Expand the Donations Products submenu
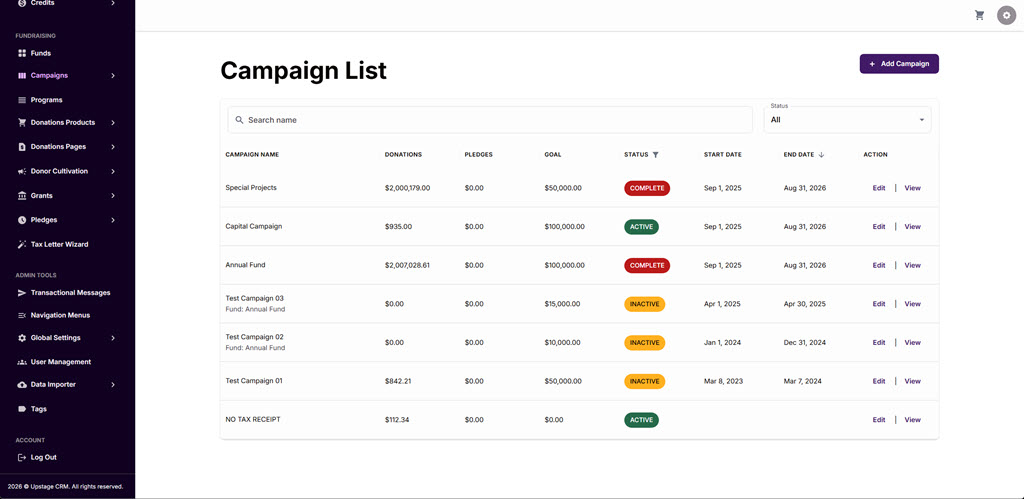The width and height of the screenshot is (1024, 499). (x=113, y=123)
